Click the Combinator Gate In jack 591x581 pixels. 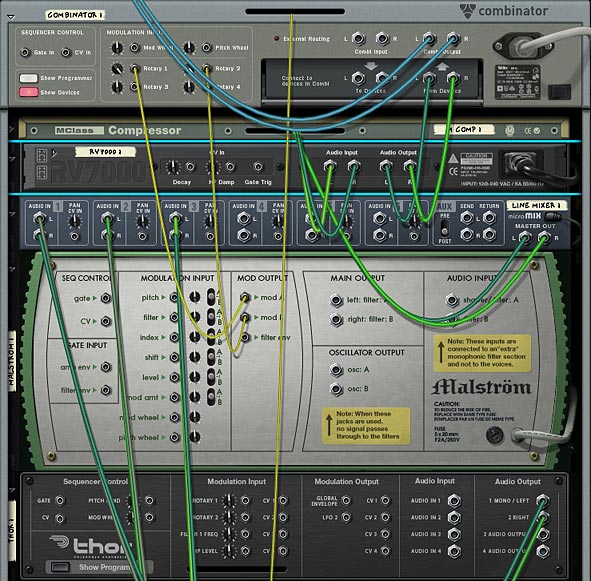25,52
